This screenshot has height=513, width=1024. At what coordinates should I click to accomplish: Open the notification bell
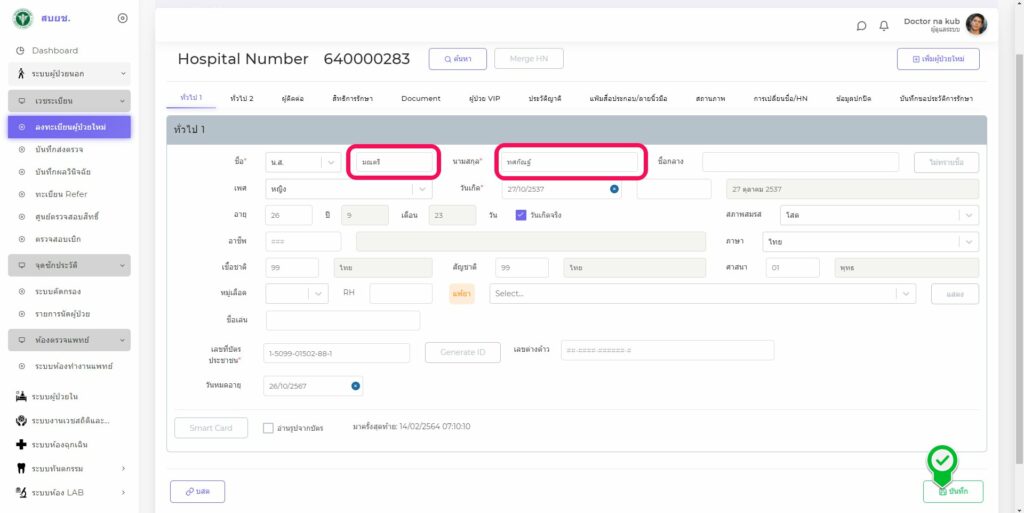[x=884, y=26]
